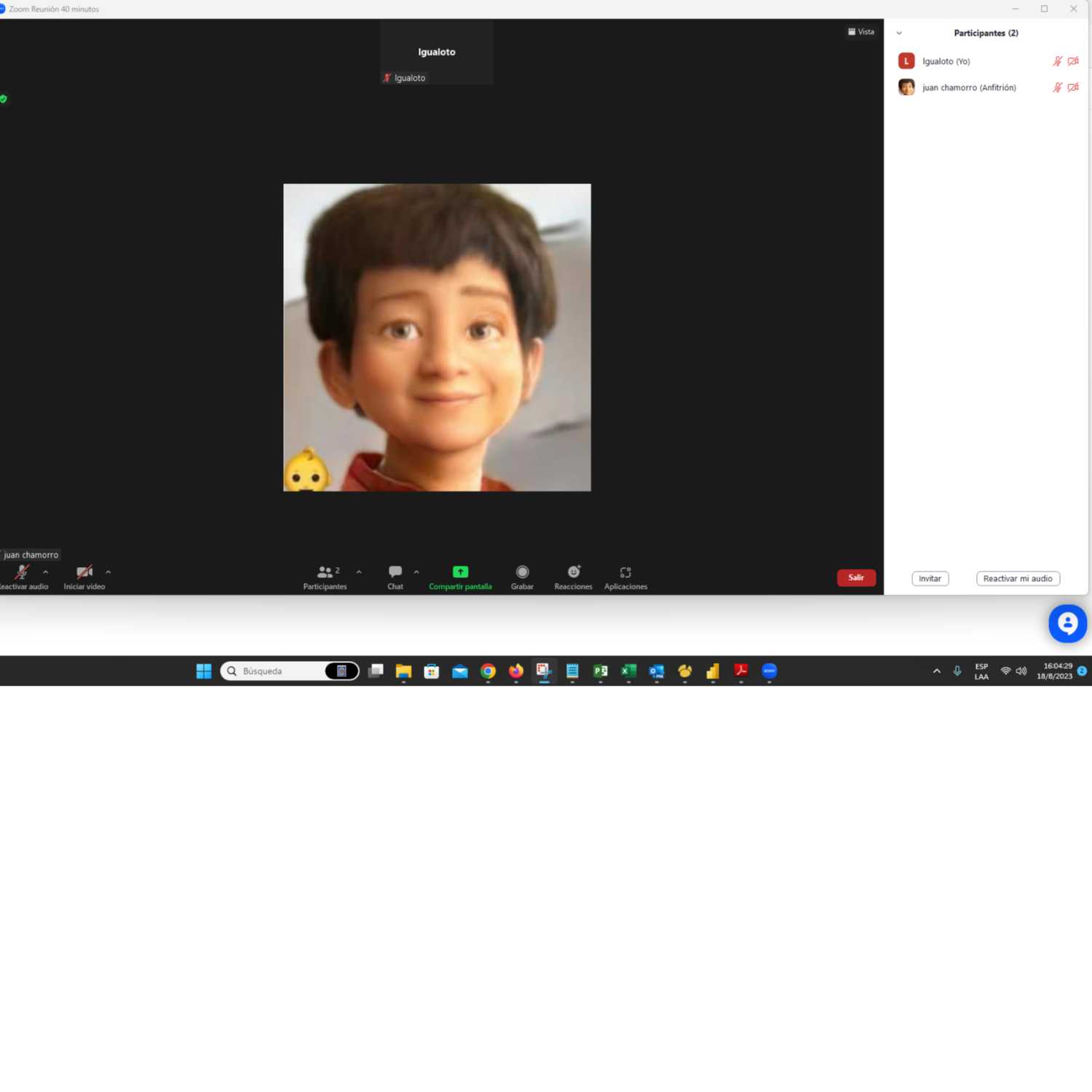Image resolution: width=1092 pixels, height=1092 pixels.
Task: Start sharing with Compartir pantalla
Action: click(x=460, y=577)
